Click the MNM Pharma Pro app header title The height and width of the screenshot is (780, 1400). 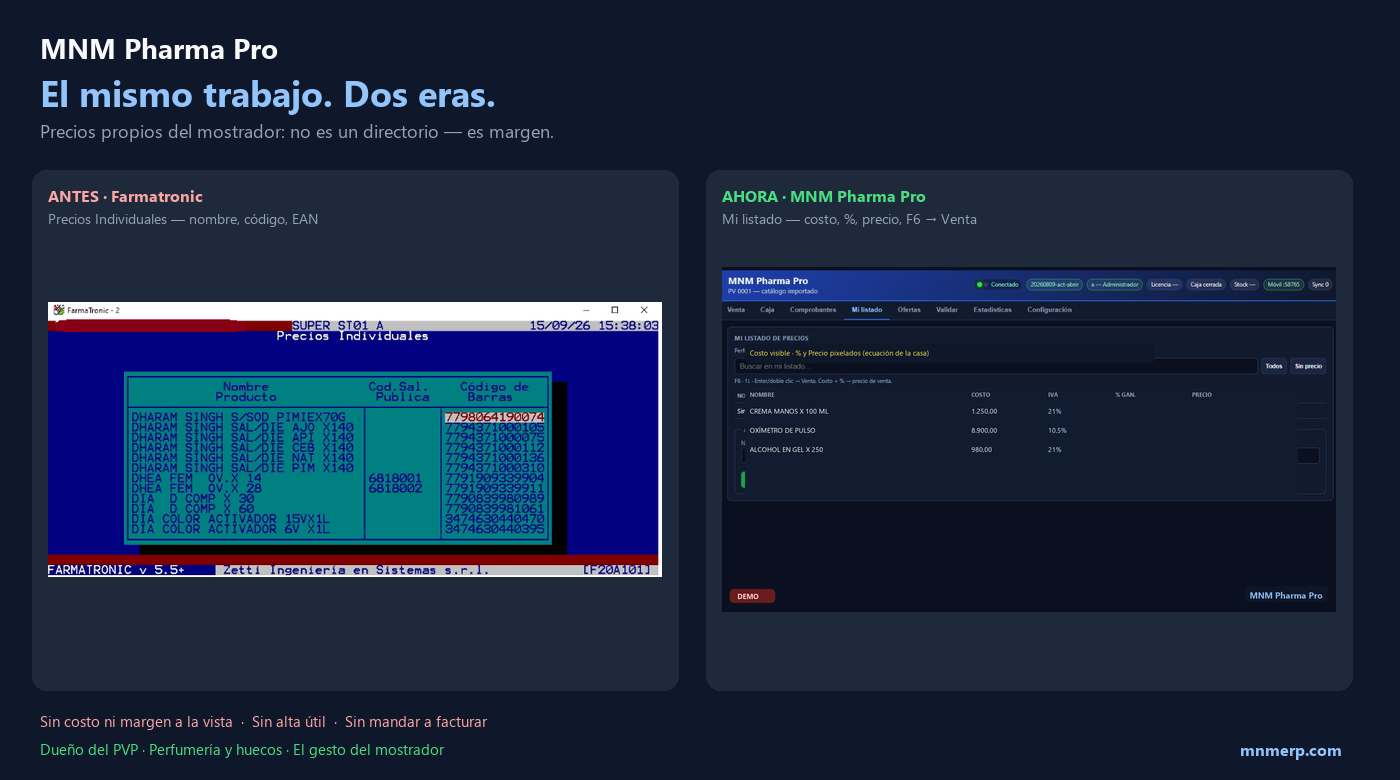pos(768,281)
